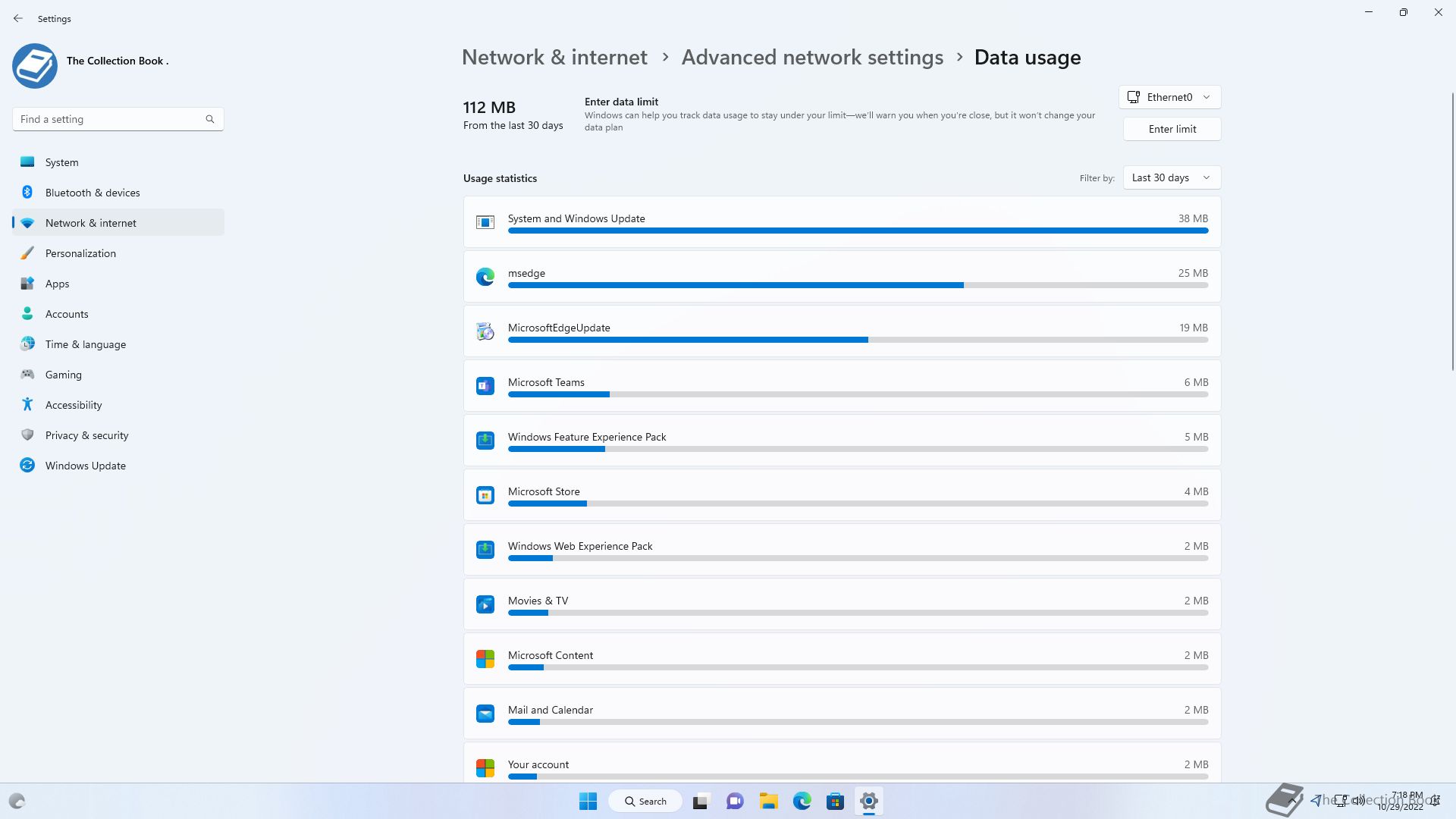Image resolution: width=1456 pixels, height=819 pixels.
Task: Navigate to Advanced network settings breadcrumb
Action: (812, 58)
